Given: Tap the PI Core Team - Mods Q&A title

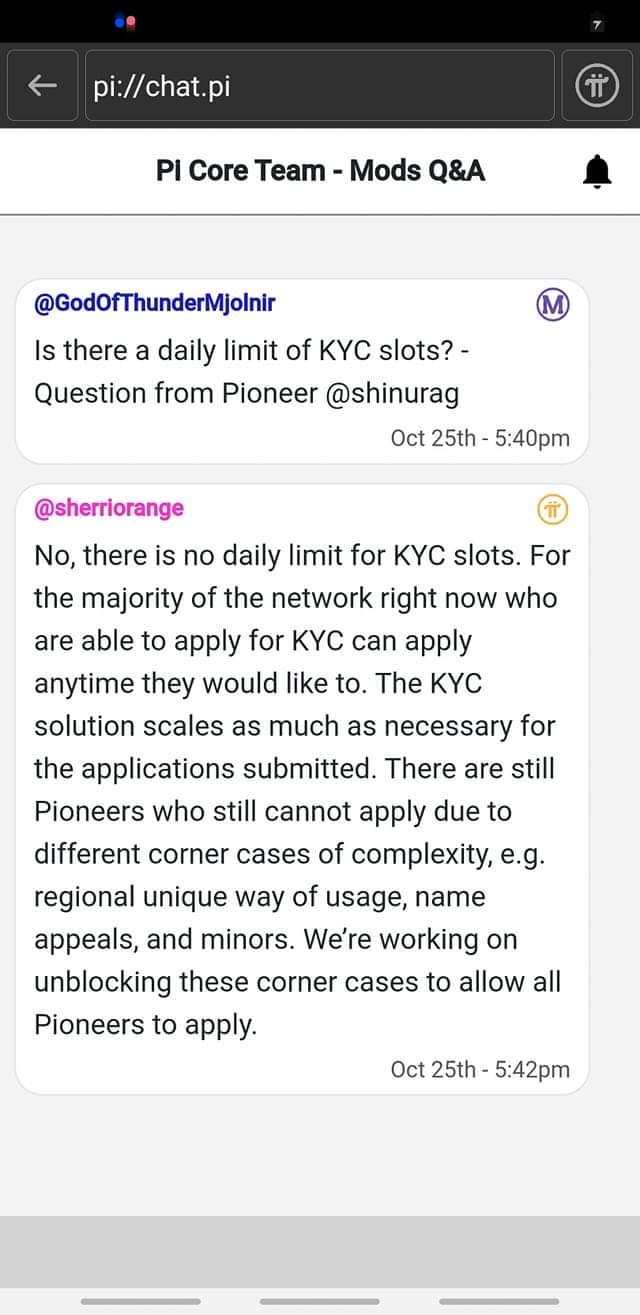Looking at the screenshot, I should pyautogui.click(x=320, y=171).
